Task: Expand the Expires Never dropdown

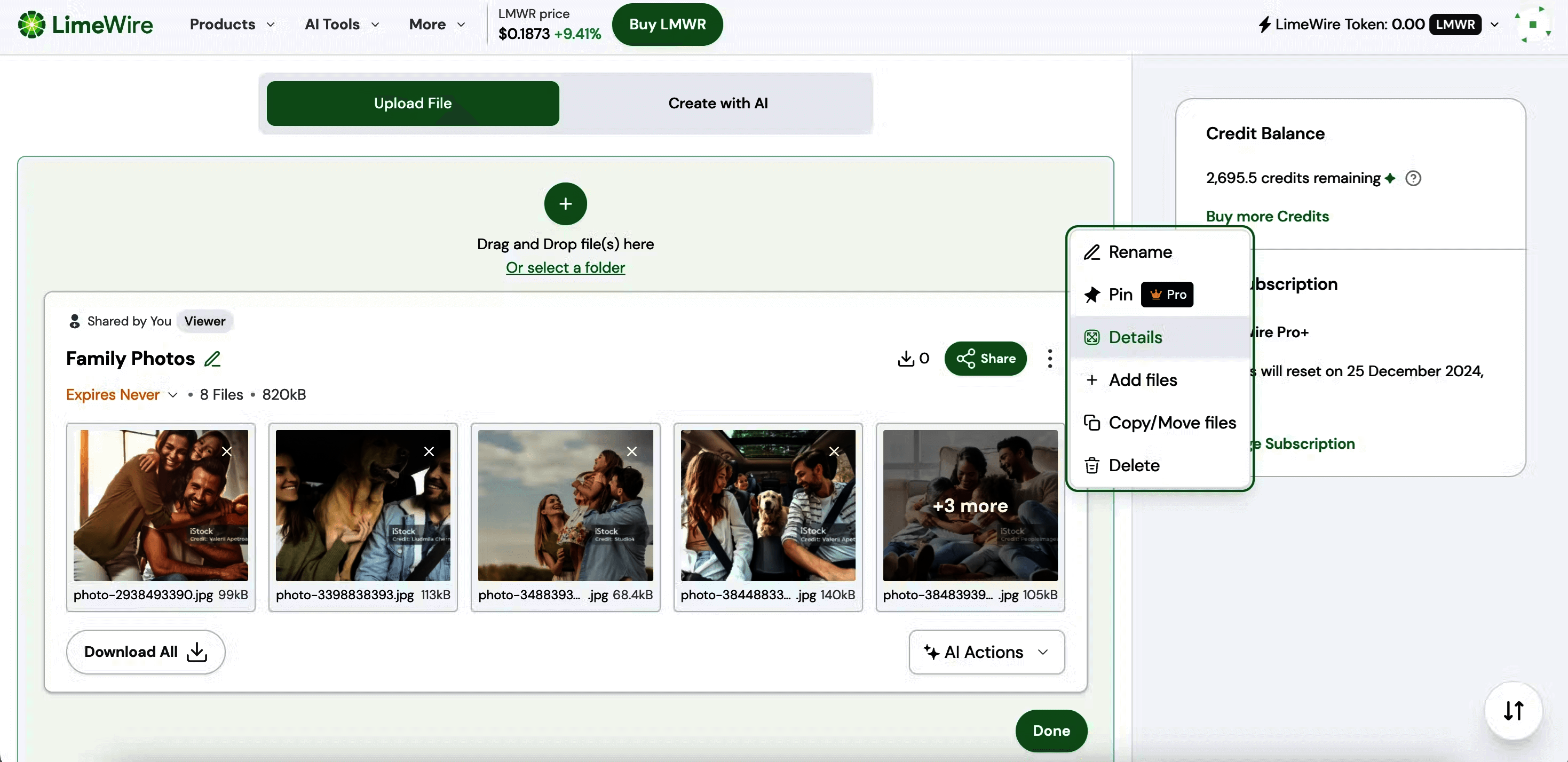Action: point(173,394)
